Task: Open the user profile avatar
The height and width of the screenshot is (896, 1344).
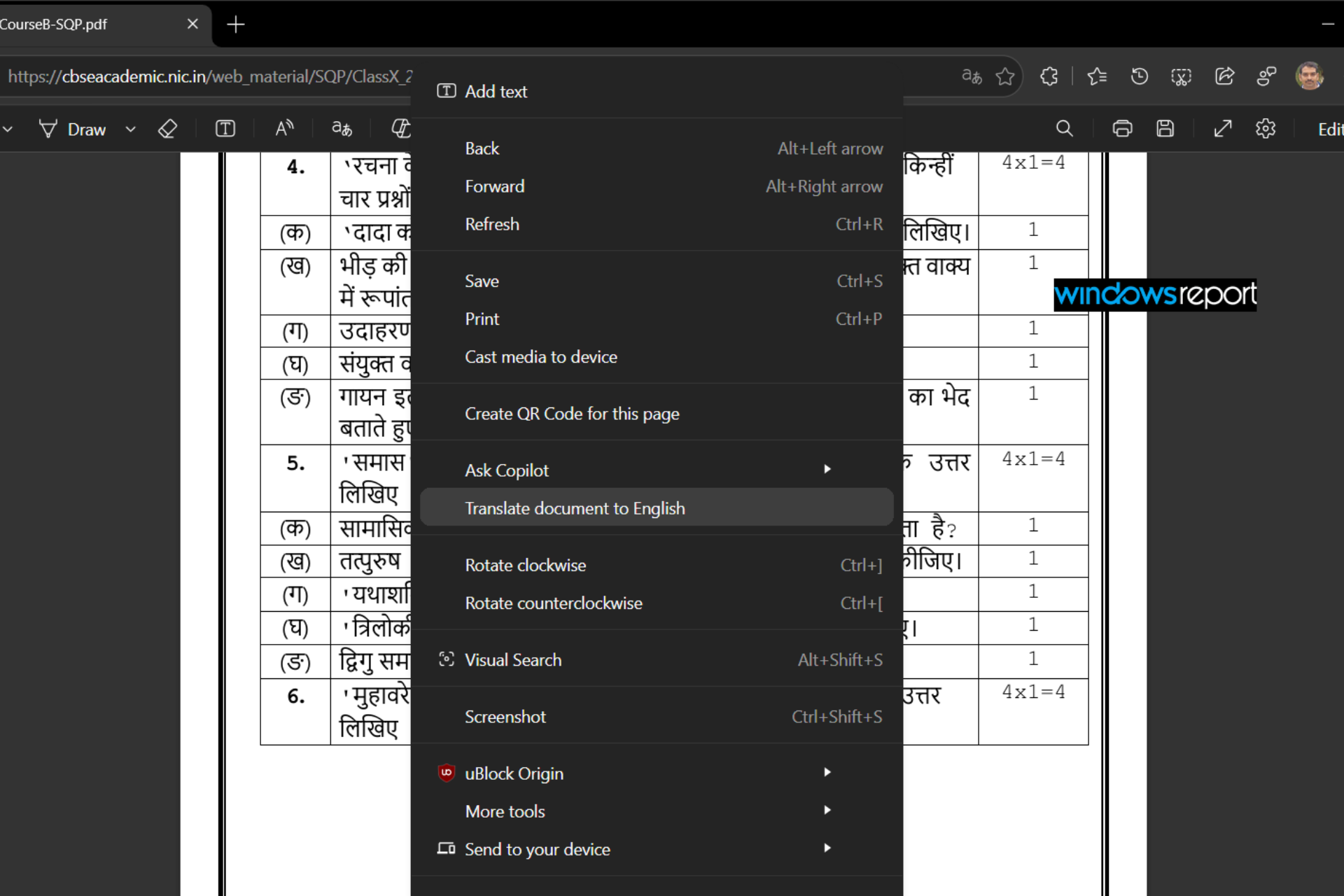Action: 1310,76
